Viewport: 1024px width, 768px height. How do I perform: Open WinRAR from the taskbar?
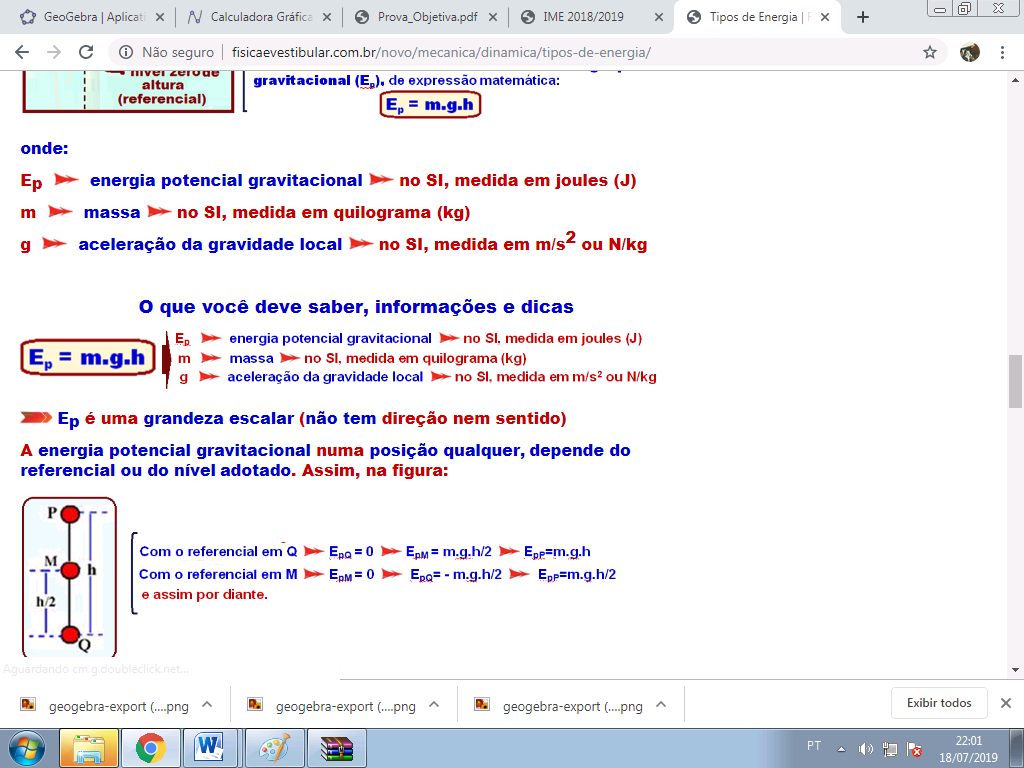(338, 748)
